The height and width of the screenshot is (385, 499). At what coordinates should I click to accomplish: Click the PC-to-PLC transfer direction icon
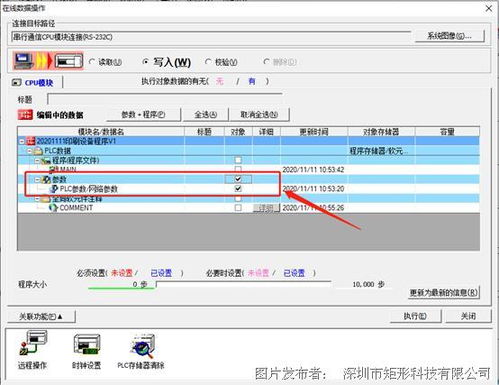coord(48,61)
